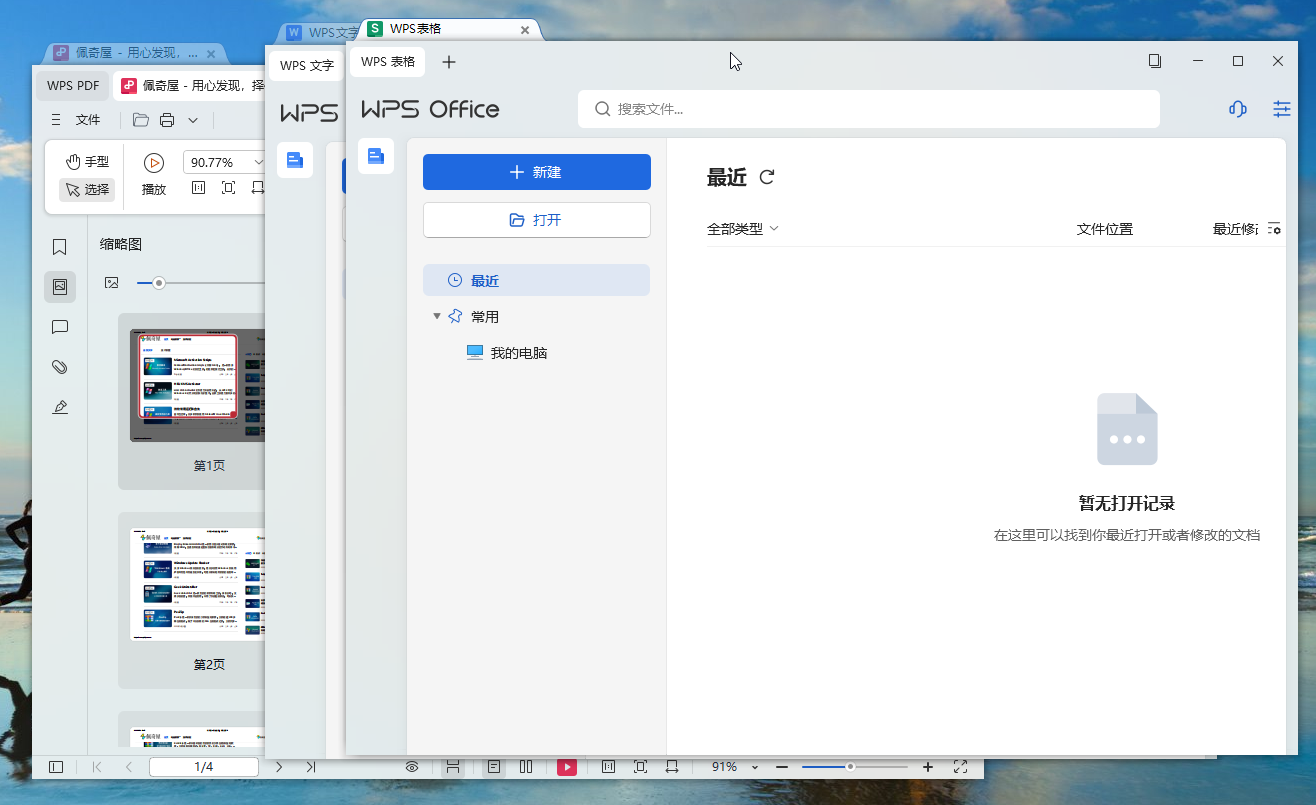Select the inner WPS 表格 tab
This screenshot has width=1316, height=805.
[x=388, y=62]
